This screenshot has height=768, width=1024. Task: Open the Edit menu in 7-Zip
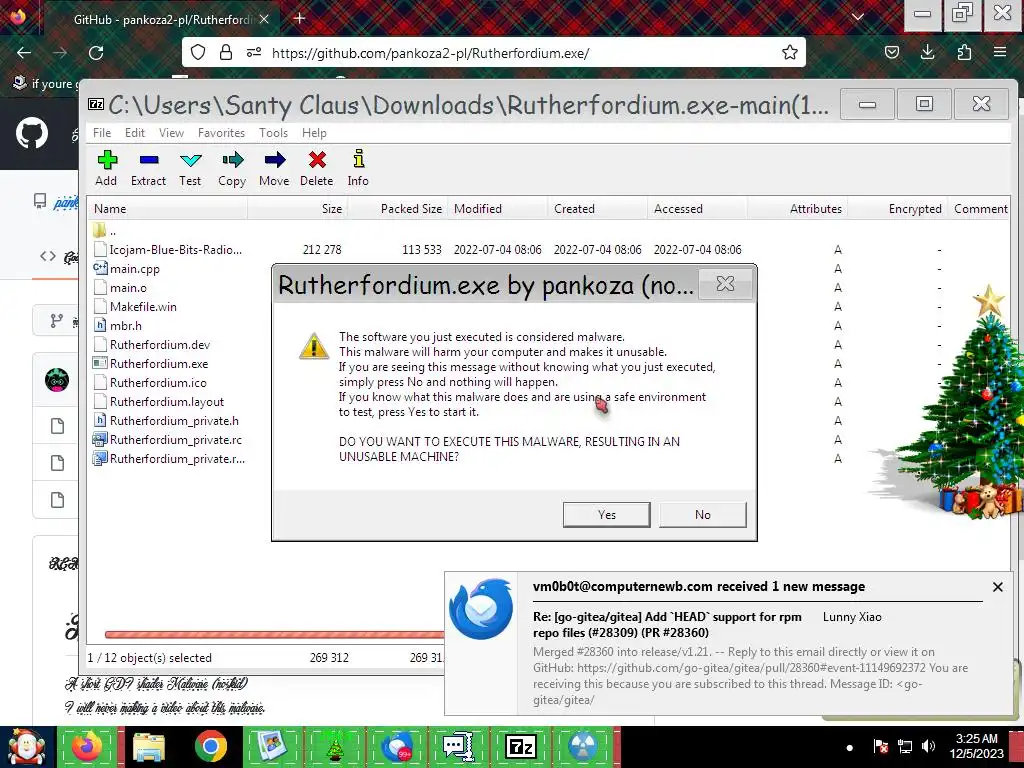[x=135, y=133]
